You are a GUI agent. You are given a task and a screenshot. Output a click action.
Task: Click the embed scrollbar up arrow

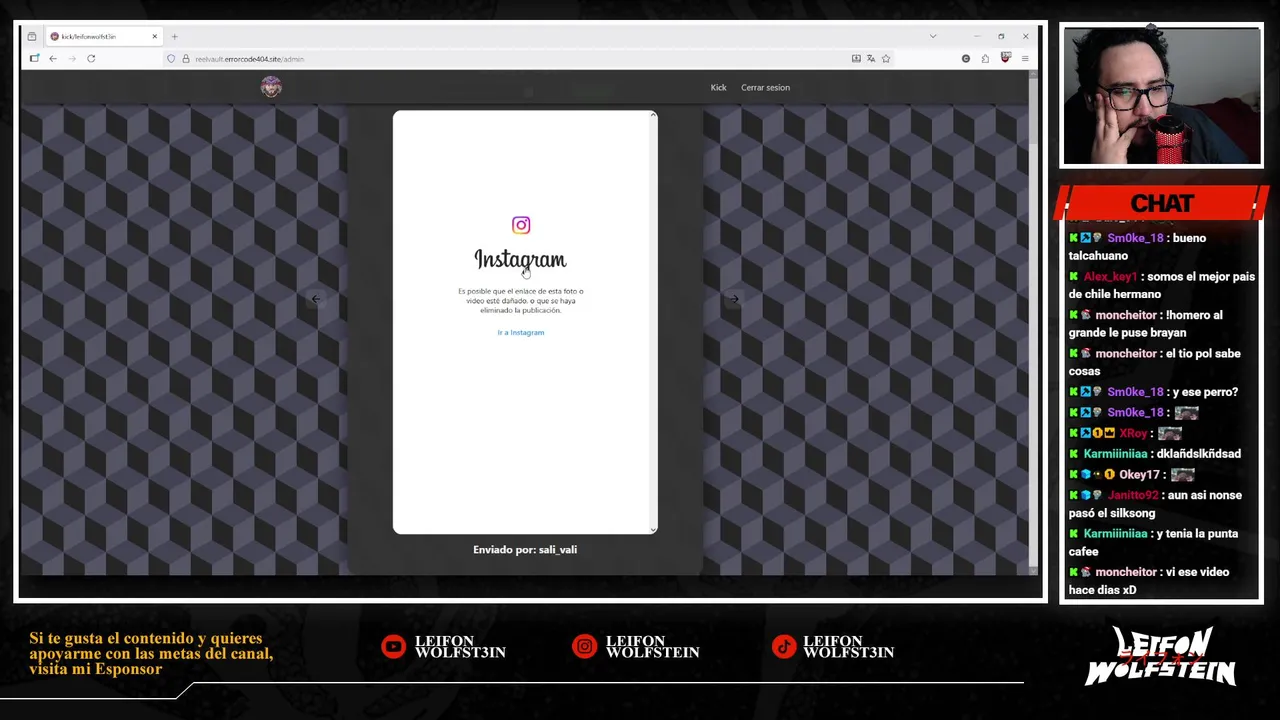pyautogui.click(x=654, y=115)
